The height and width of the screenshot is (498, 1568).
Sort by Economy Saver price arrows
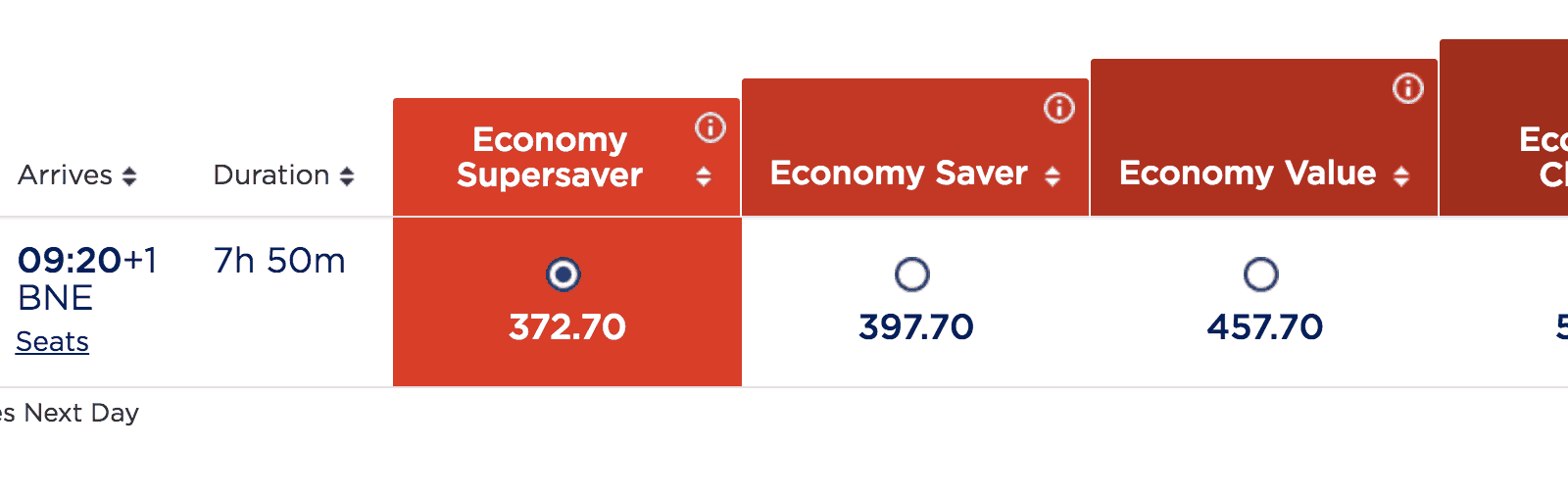[x=1053, y=176]
